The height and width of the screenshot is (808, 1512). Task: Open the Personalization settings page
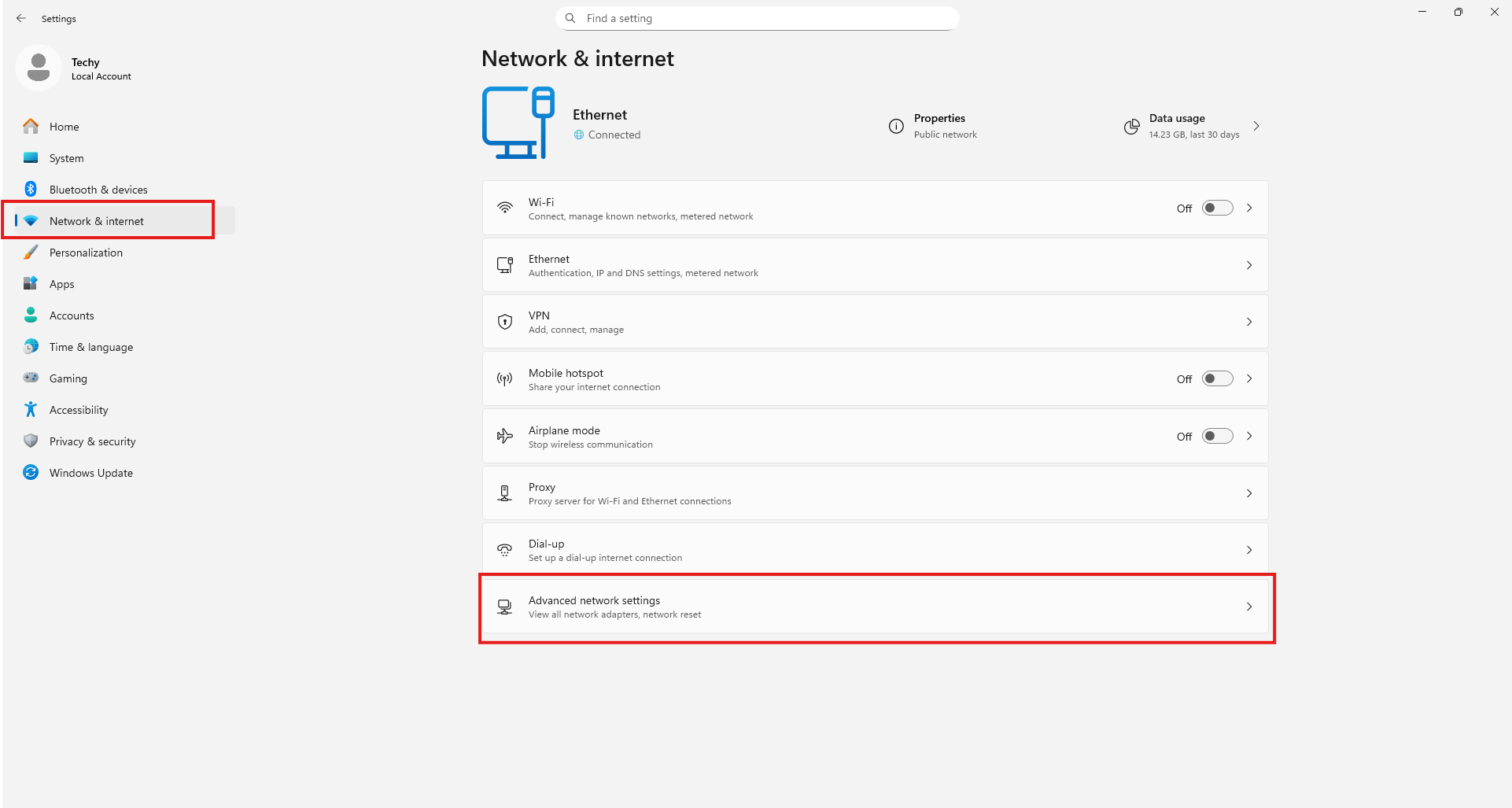[86, 253]
